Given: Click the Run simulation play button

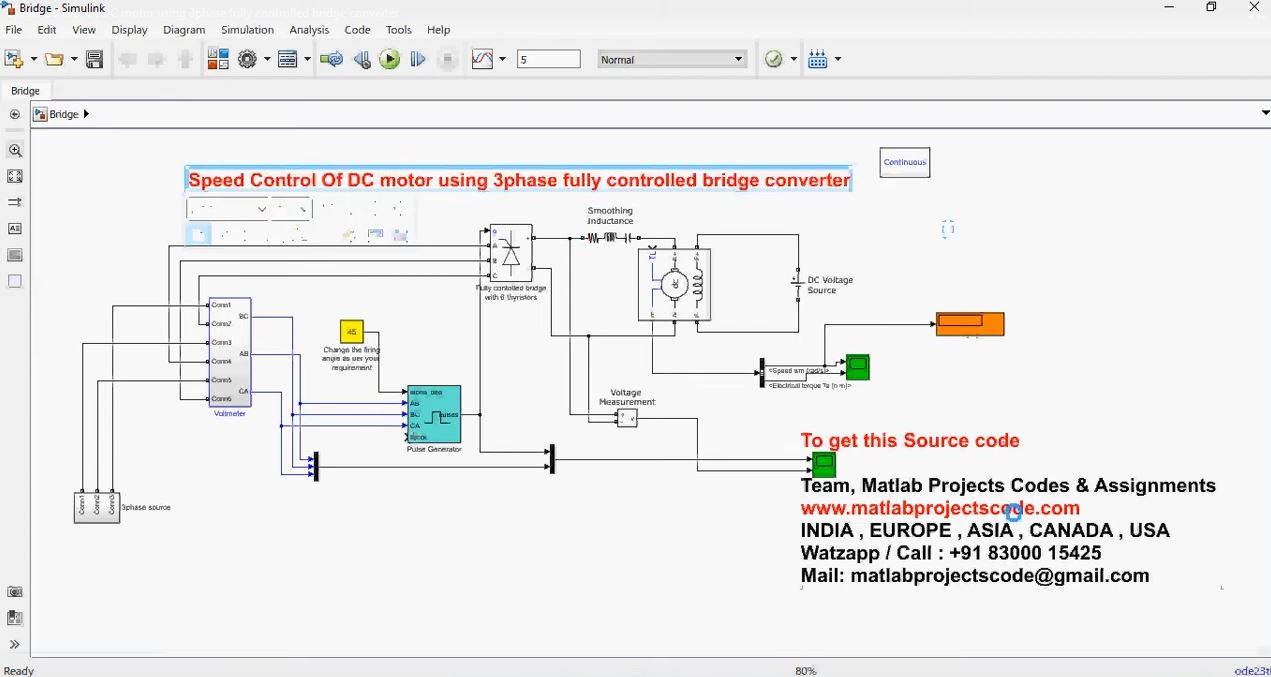Looking at the screenshot, I should click(x=390, y=60).
